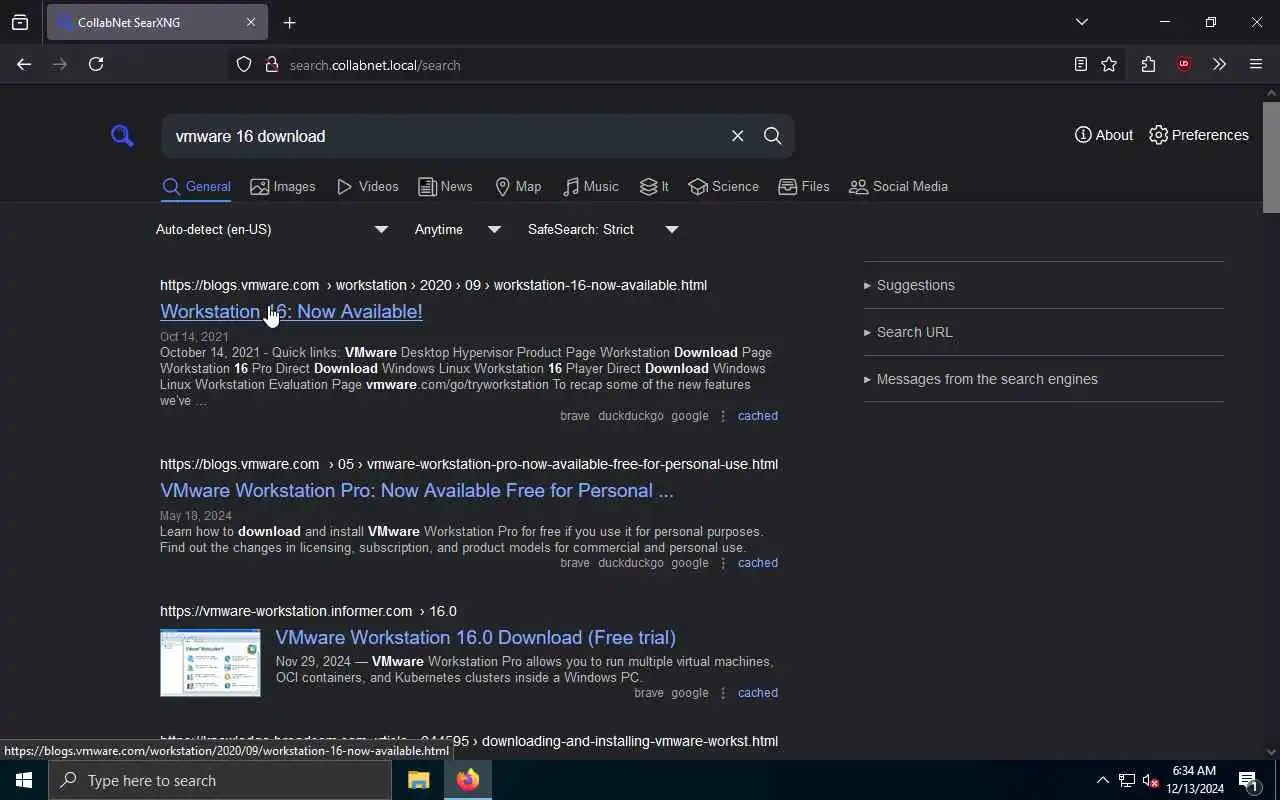Switch to the It tab
The height and width of the screenshot is (800, 1280).
pos(654,187)
